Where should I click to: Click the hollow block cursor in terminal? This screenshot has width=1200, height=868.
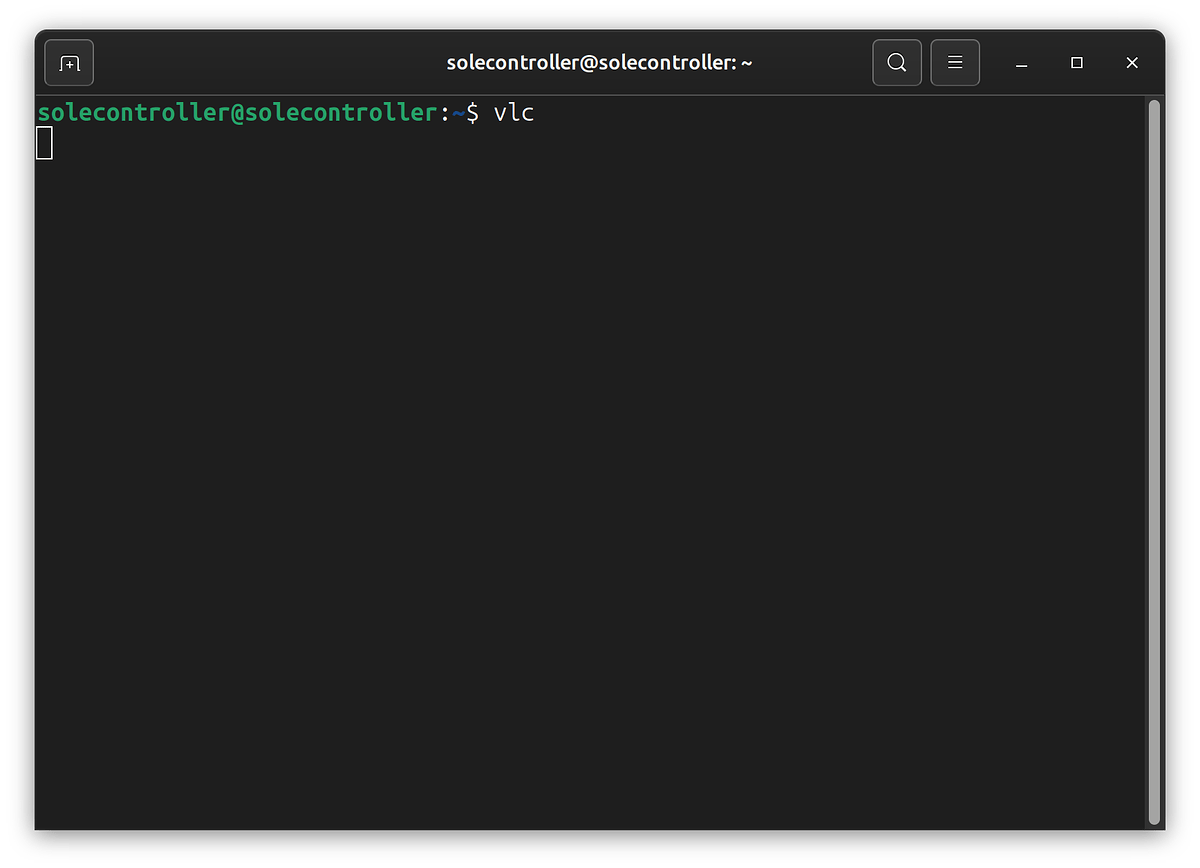click(45, 144)
